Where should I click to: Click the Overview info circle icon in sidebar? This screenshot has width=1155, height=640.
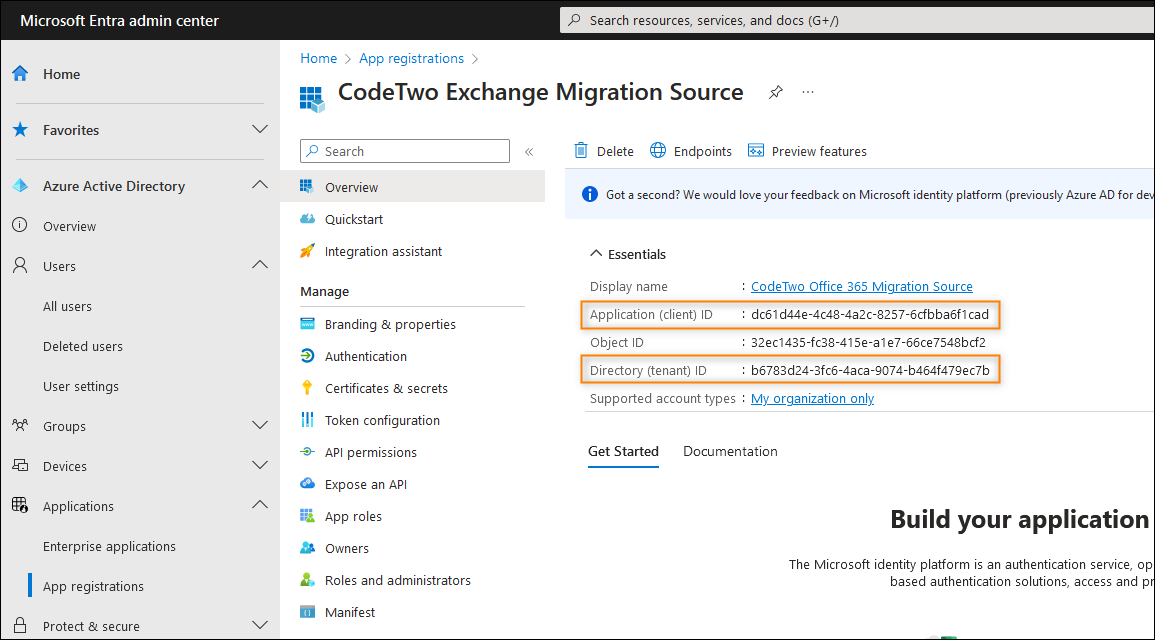(x=20, y=225)
